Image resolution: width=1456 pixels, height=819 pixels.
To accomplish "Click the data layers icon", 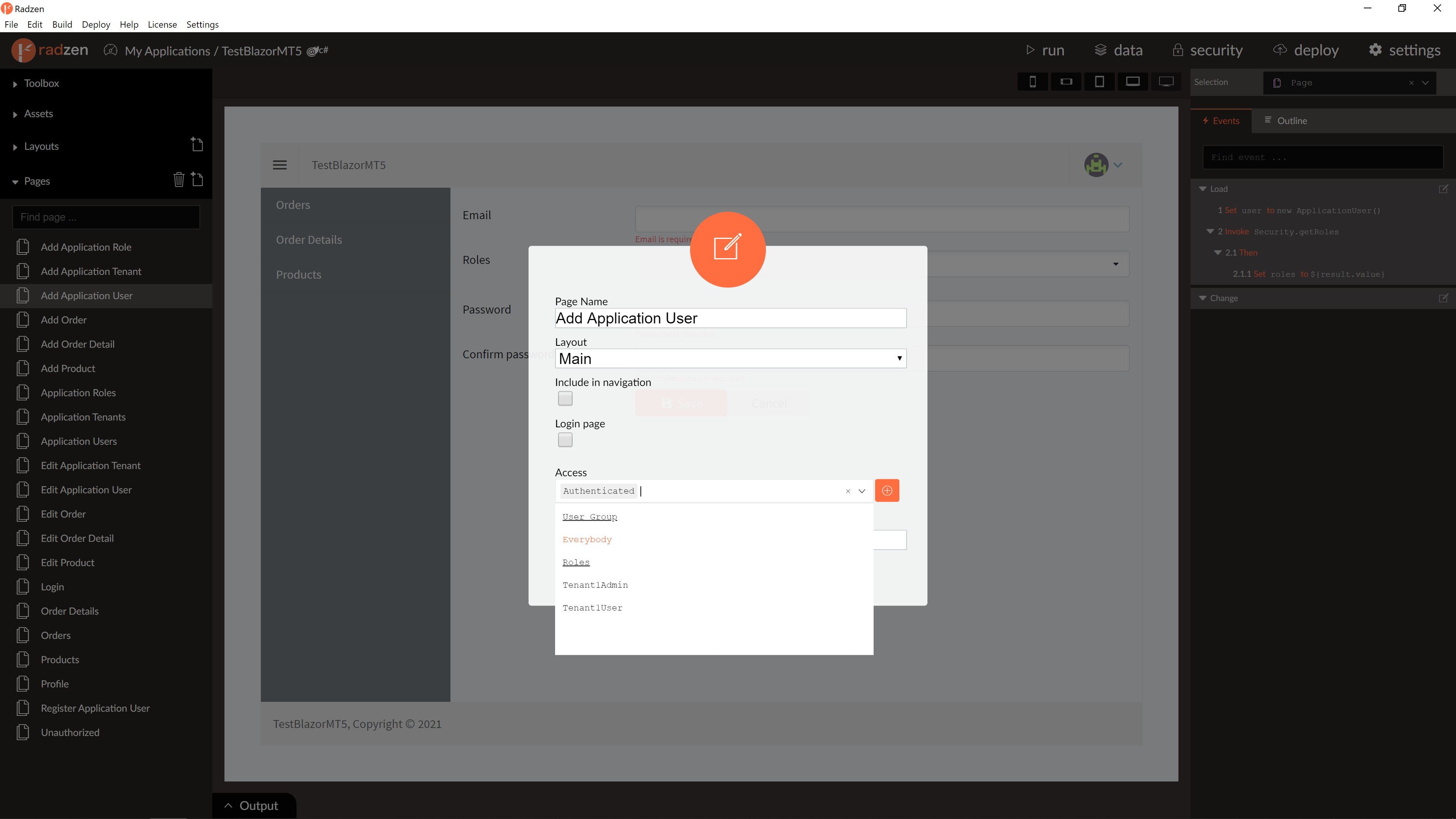I will point(1100,50).
